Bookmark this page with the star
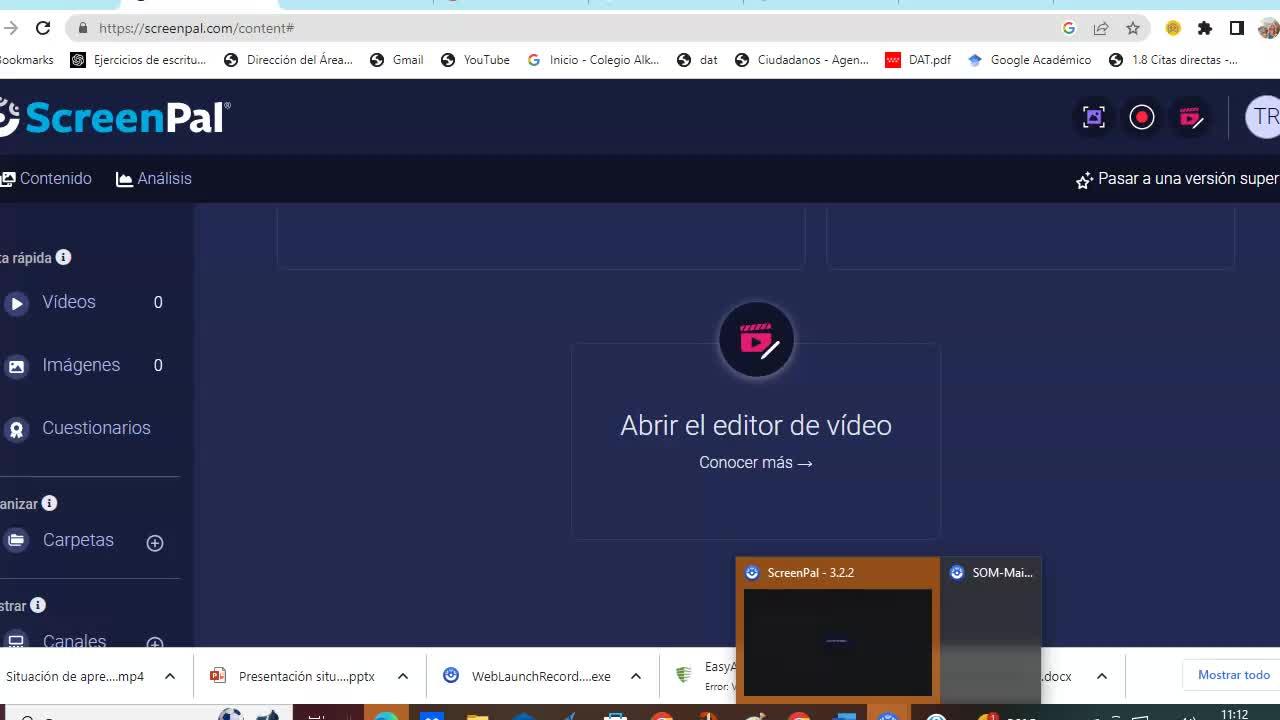Image resolution: width=1280 pixels, height=720 pixels. 1133,28
